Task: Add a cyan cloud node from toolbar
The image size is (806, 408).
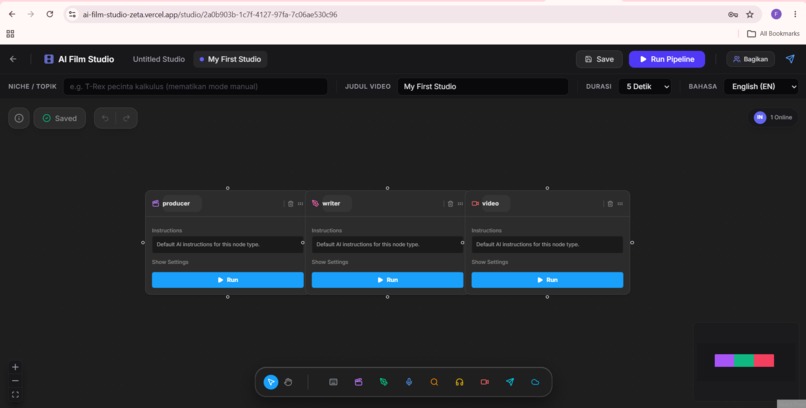Action: pyautogui.click(x=535, y=382)
